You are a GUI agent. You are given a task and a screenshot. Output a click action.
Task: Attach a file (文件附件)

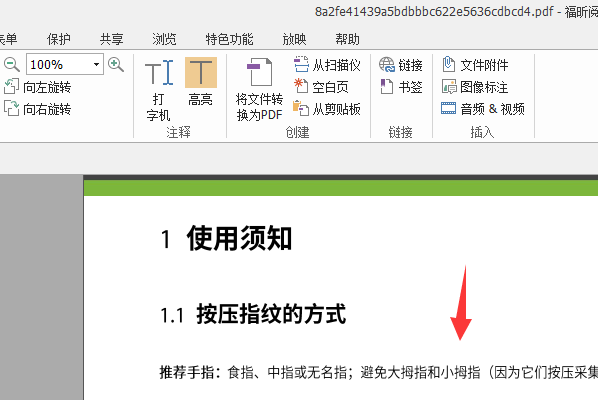click(x=475, y=65)
